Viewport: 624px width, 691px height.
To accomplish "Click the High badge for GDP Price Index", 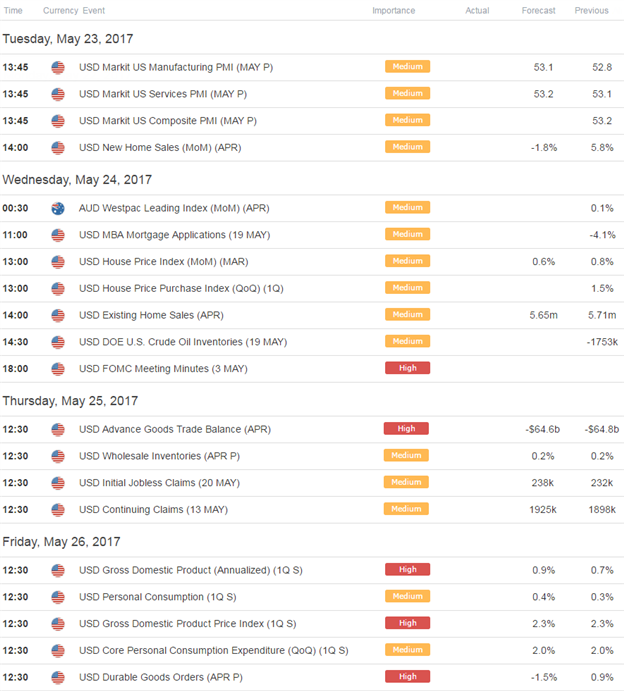I will pyautogui.click(x=408, y=623).
